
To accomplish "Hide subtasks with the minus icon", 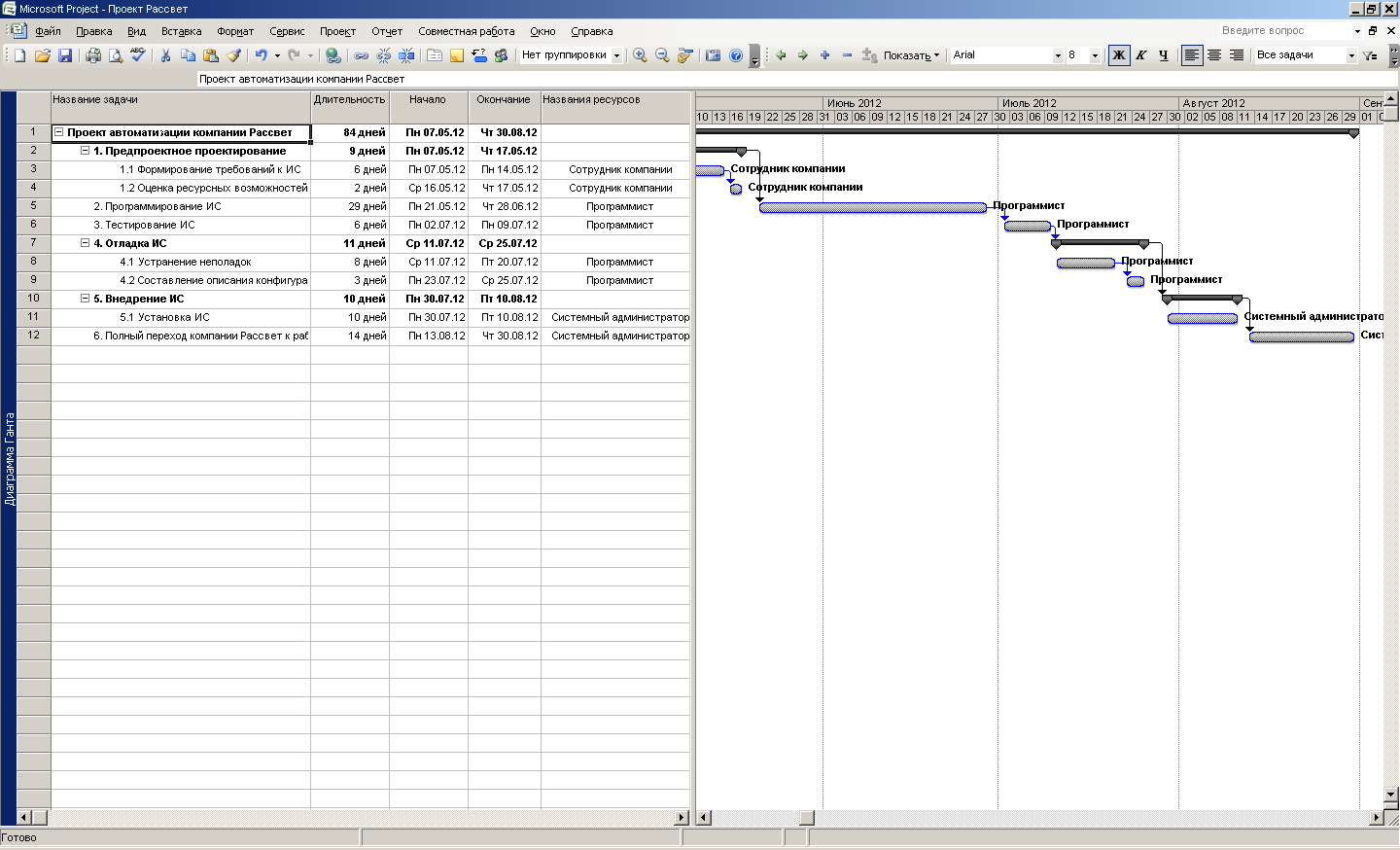I will [847, 55].
